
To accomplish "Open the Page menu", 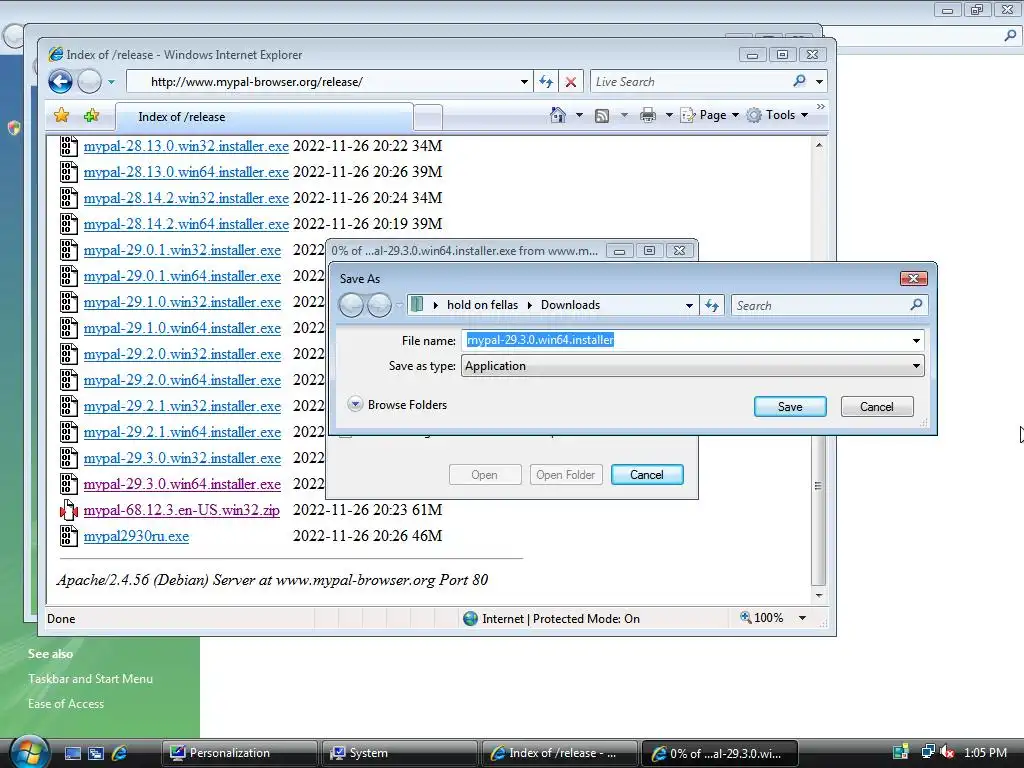I will [710, 115].
